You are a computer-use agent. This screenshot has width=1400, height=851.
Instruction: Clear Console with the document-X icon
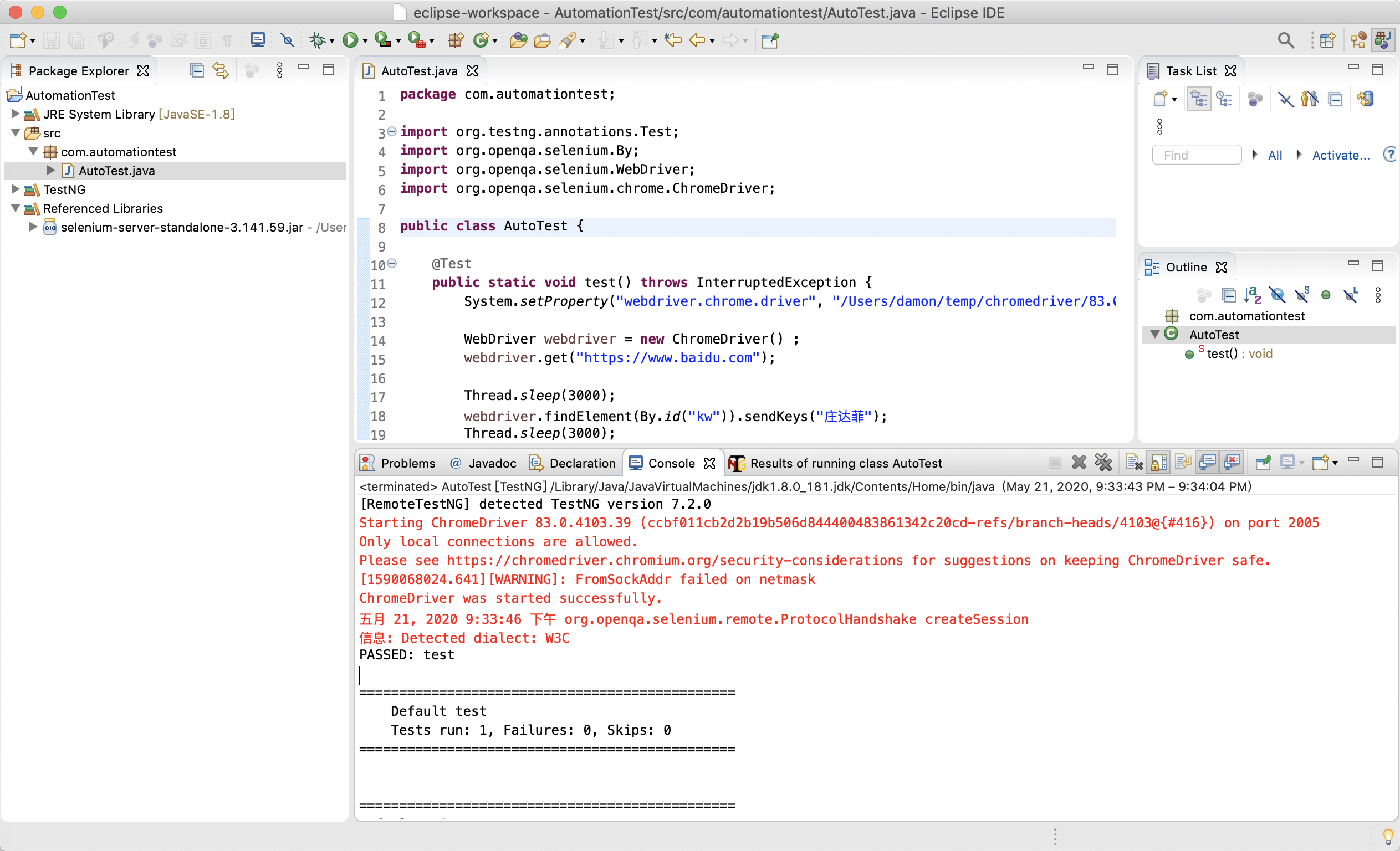click(x=1133, y=463)
